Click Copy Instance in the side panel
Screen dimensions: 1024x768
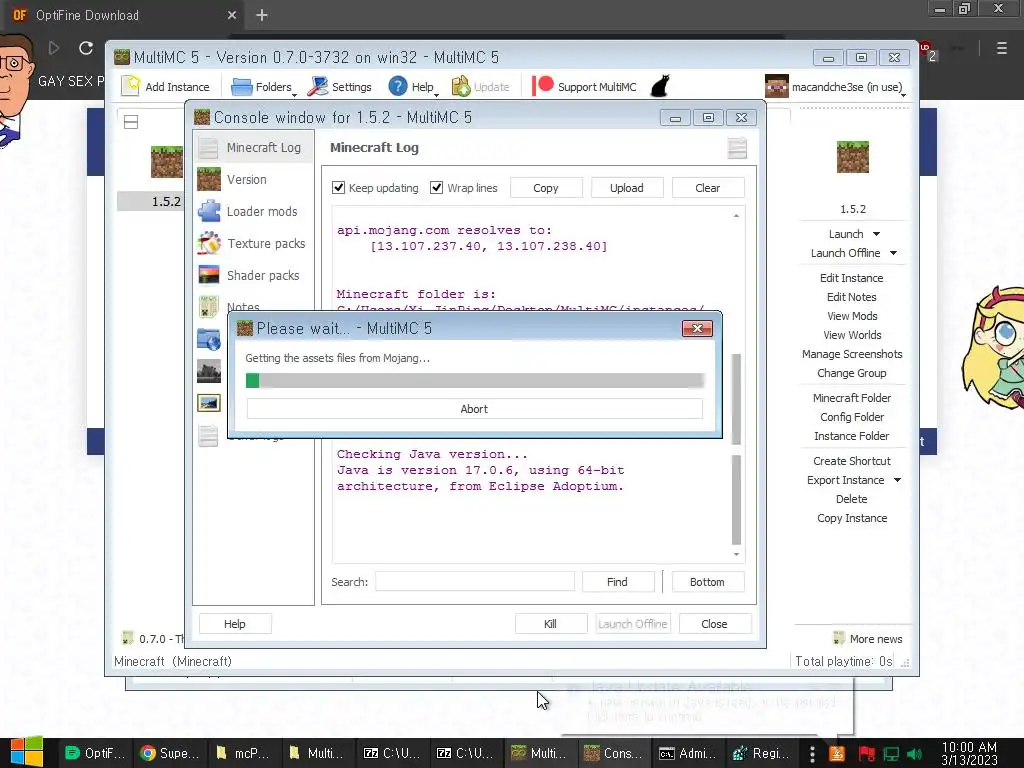[852, 518]
